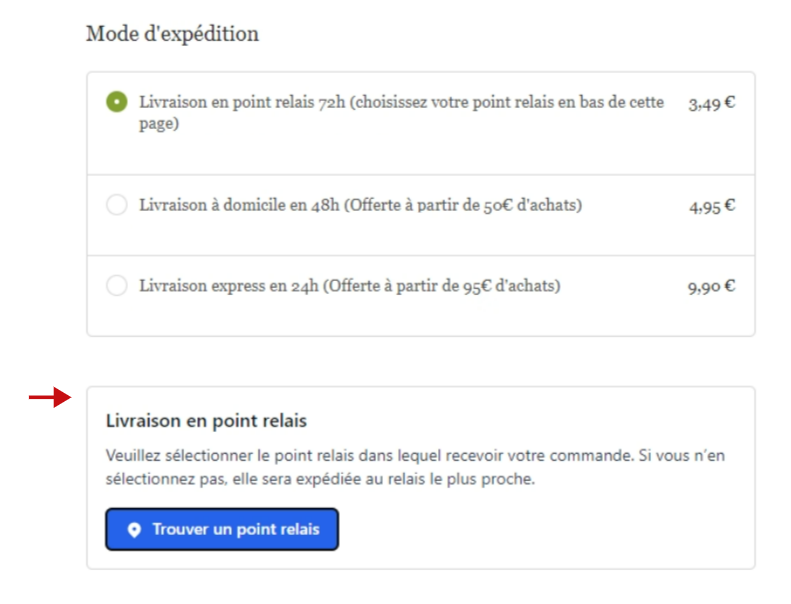
Task: Pick the express en 24h radio button
Action: pyautogui.click(x=117, y=286)
